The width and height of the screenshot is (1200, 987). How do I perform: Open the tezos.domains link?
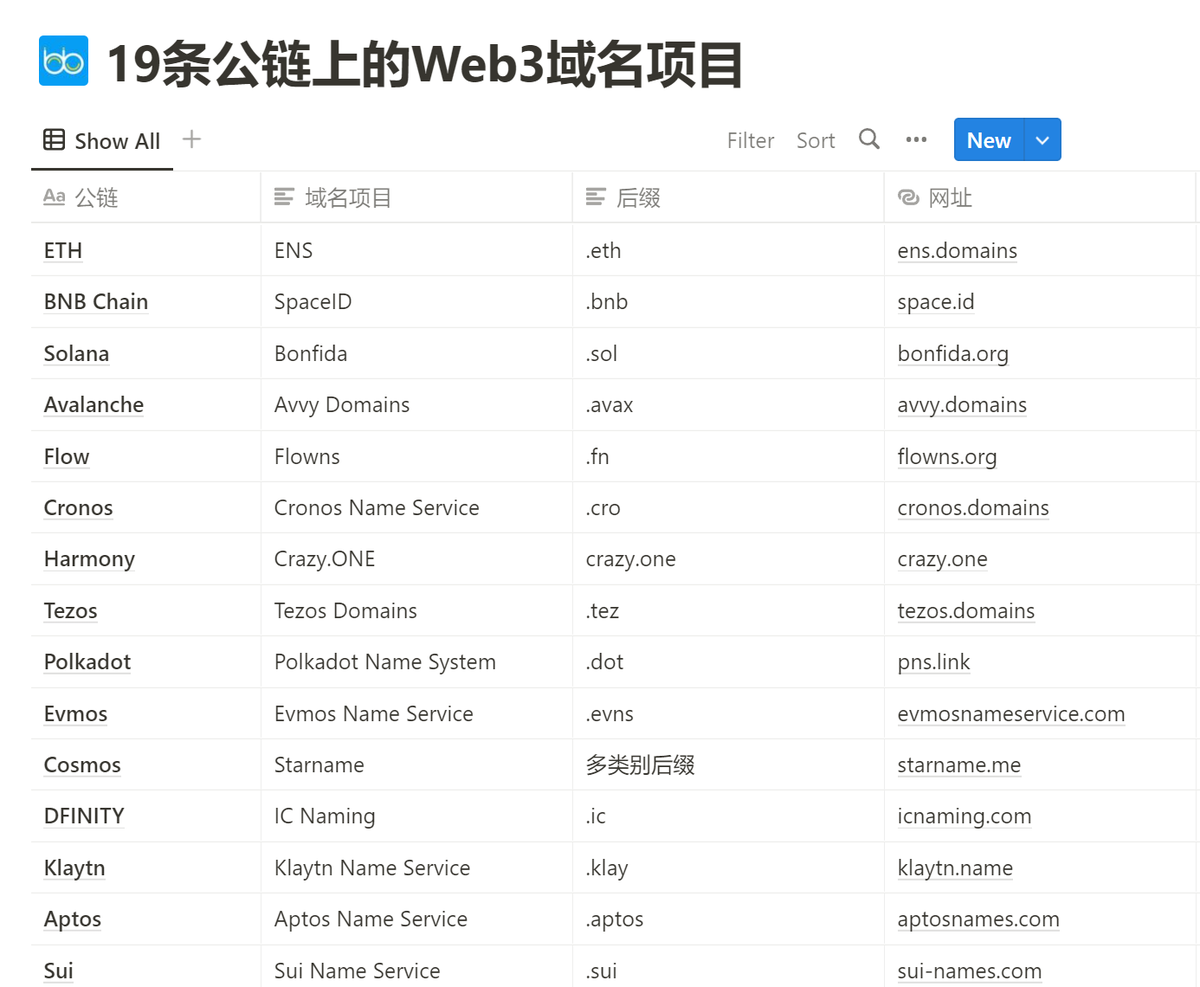click(x=966, y=610)
